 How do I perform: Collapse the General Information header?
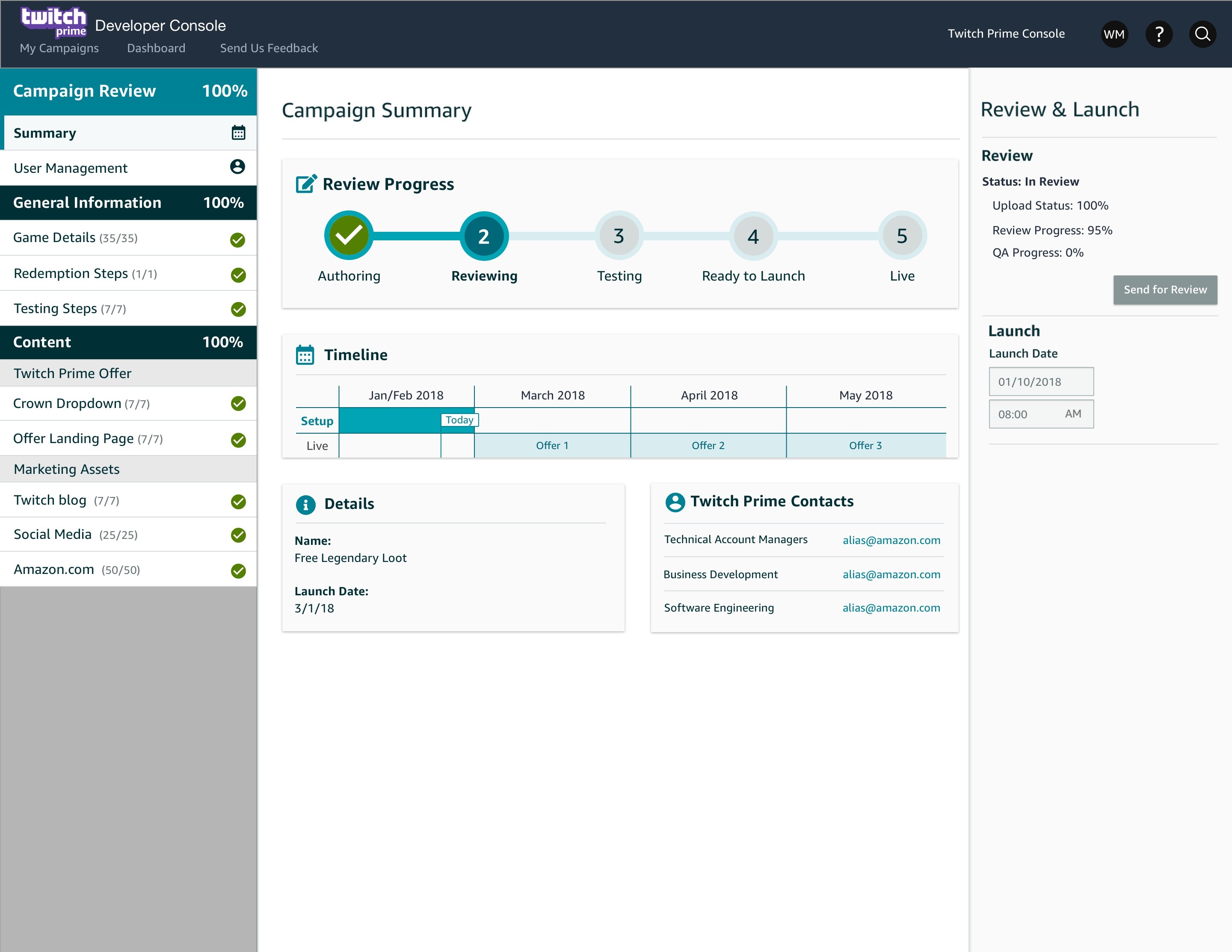tap(129, 202)
